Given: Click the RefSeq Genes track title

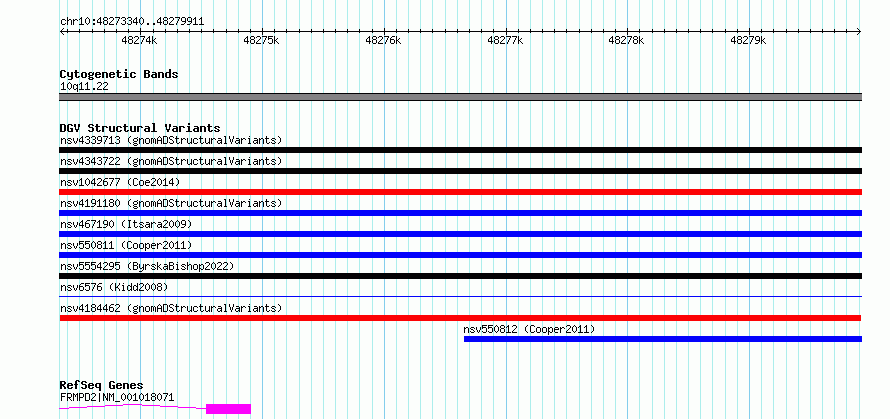Looking at the screenshot, I should pyautogui.click(x=101, y=386).
